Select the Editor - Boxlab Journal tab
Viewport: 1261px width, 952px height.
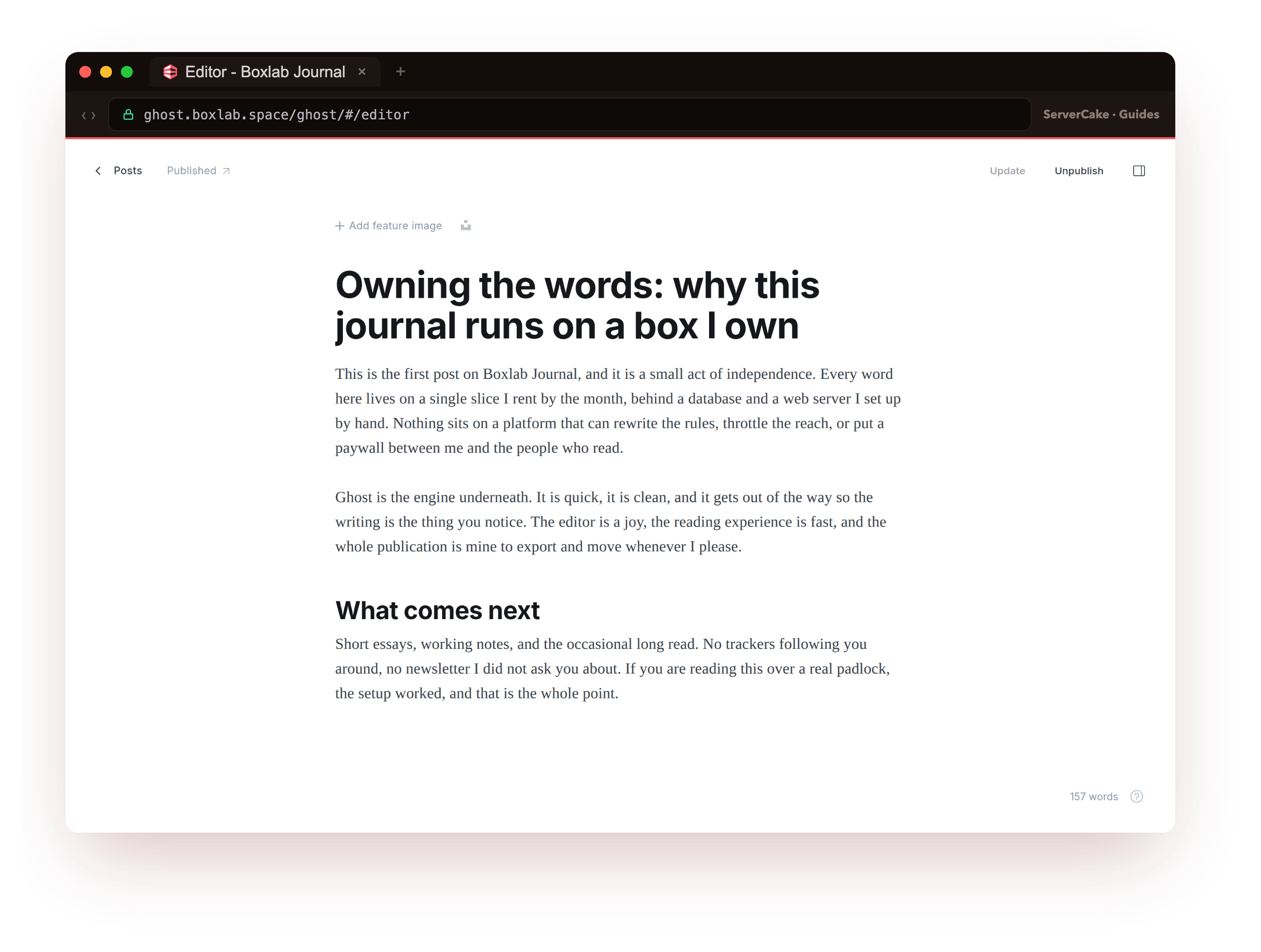point(265,72)
